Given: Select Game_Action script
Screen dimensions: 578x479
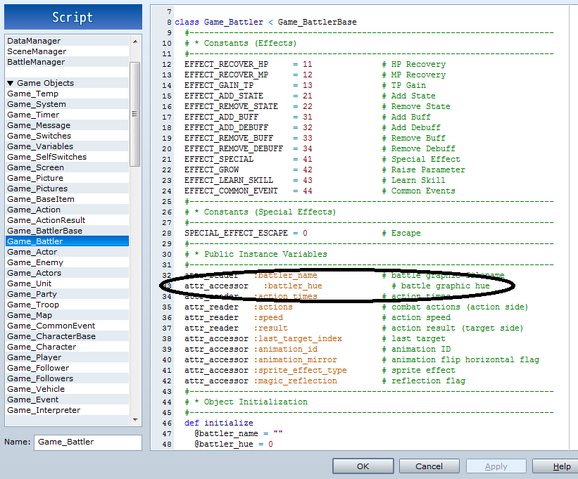Looking at the screenshot, I should (x=67, y=210).
